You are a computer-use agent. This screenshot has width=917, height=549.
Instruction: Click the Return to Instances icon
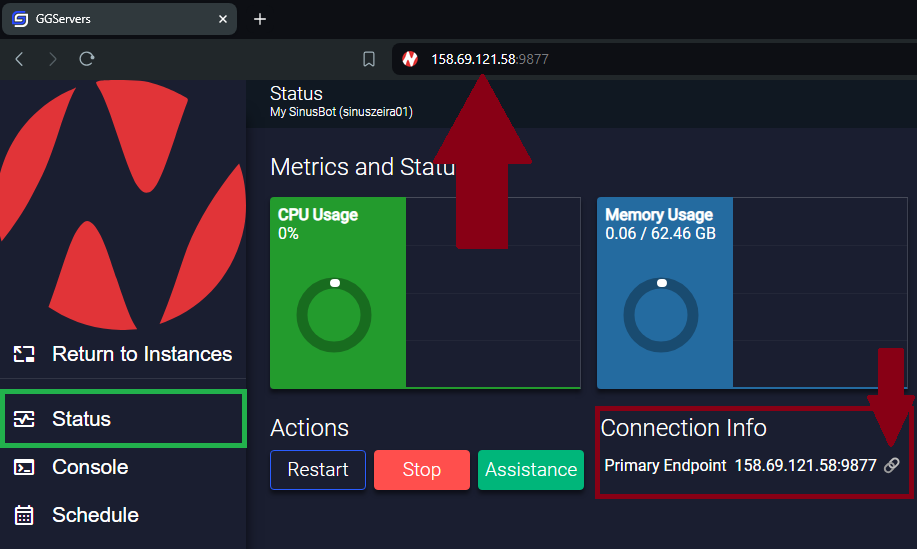(x=24, y=354)
